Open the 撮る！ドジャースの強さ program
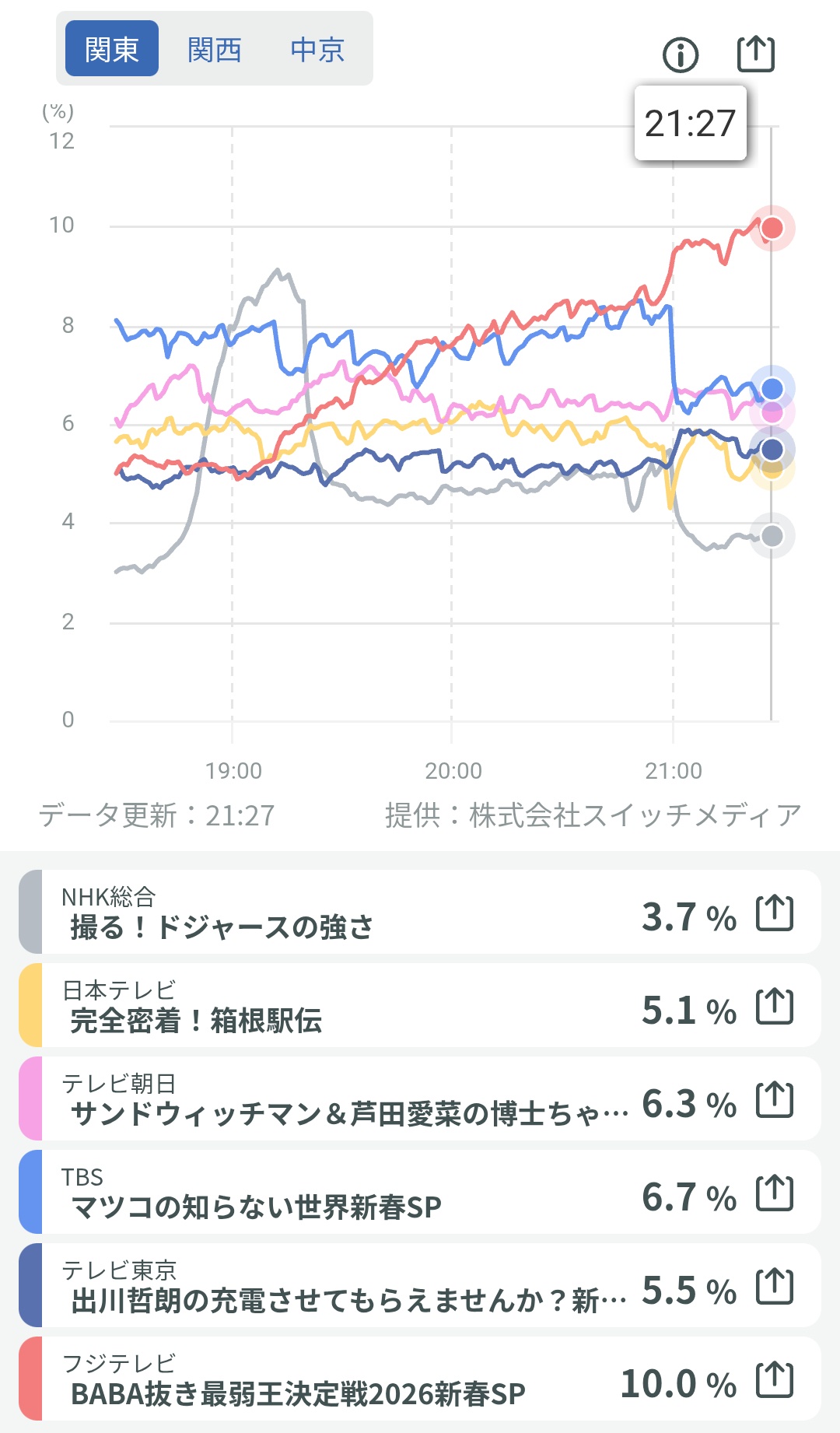This screenshot has width=840, height=1433. click(222, 927)
